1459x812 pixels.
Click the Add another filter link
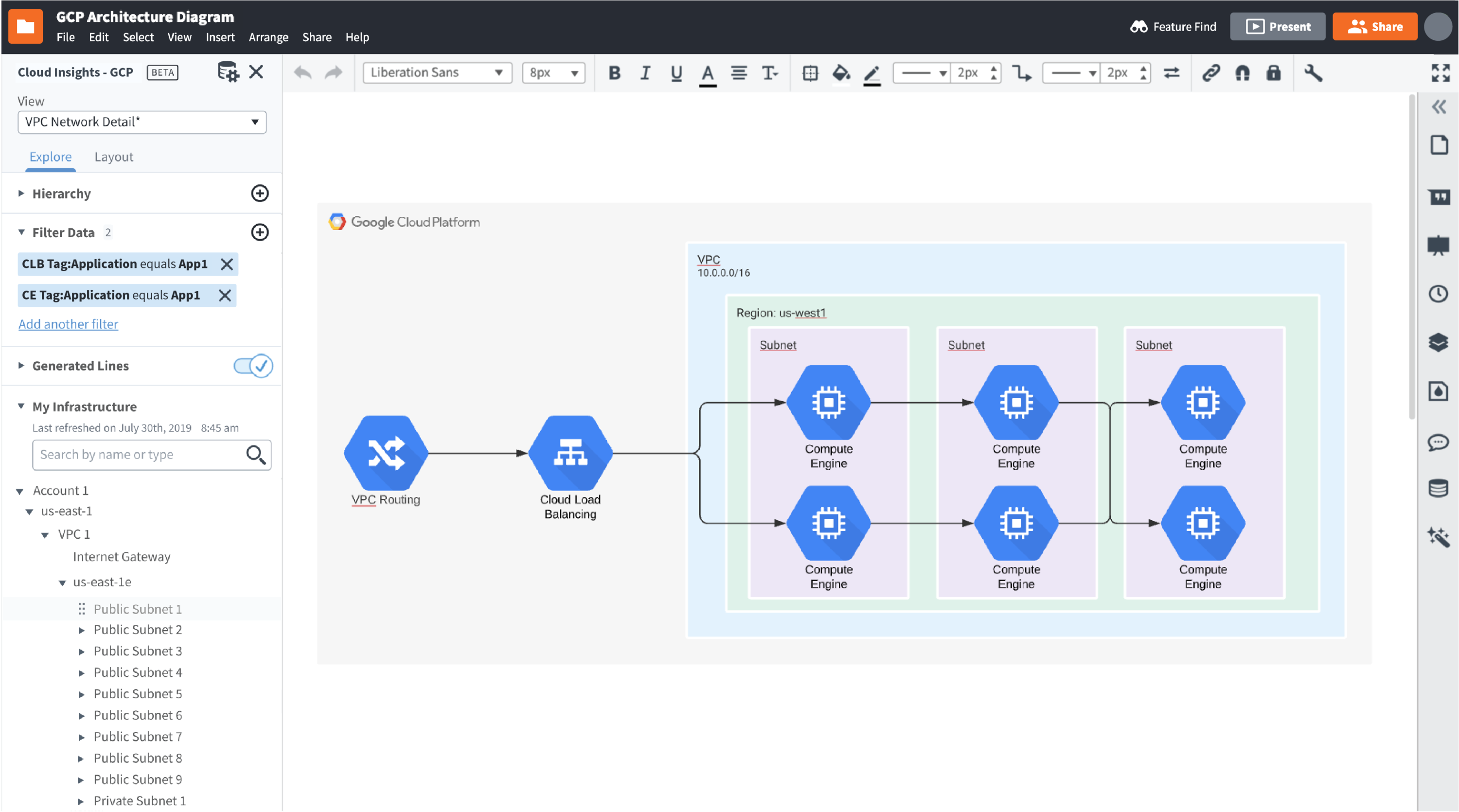click(x=67, y=323)
